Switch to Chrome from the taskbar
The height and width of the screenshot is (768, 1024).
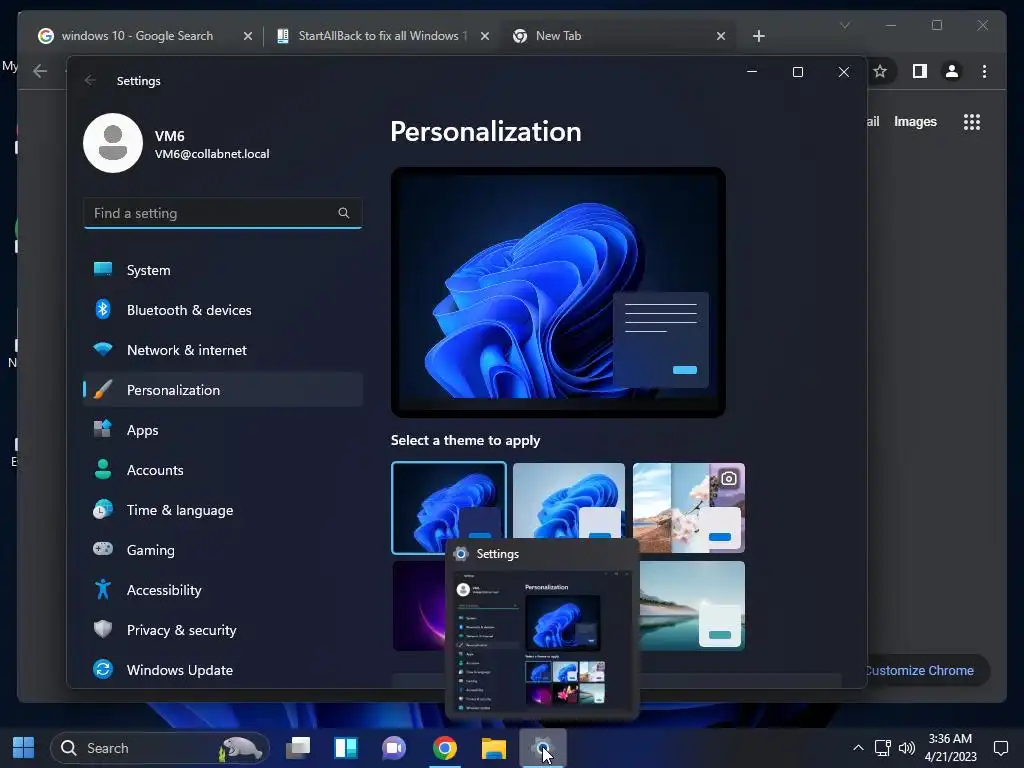[x=445, y=748]
